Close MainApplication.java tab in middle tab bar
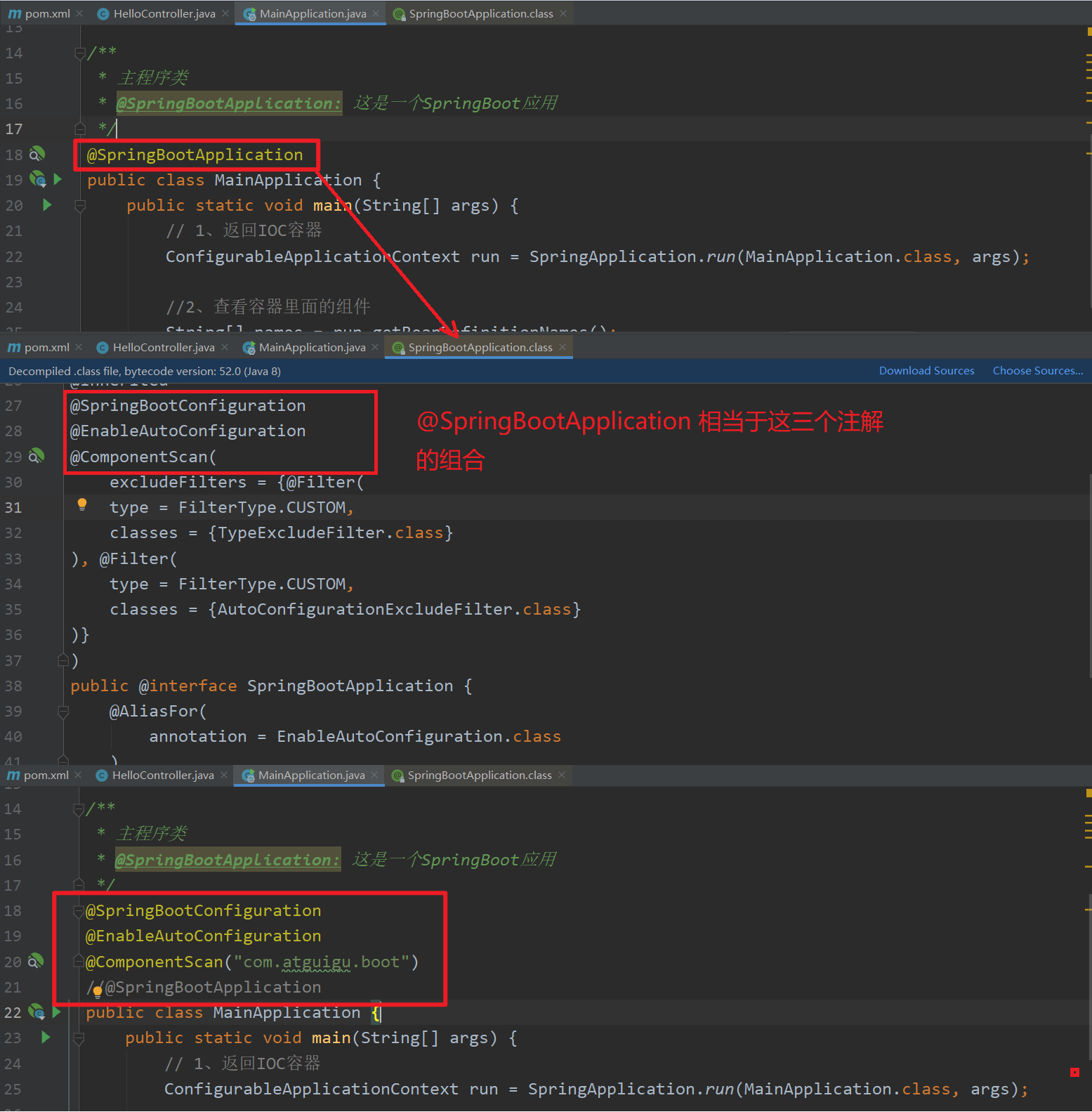Screen dimensions: 1092x1112 click(x=375, y=347)
